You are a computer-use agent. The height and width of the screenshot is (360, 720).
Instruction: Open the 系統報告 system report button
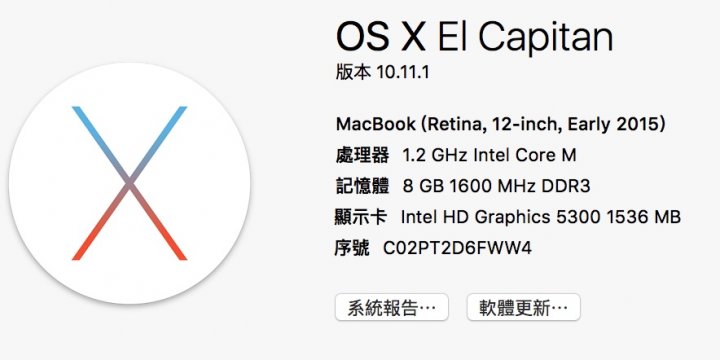[x=392, y=307]
